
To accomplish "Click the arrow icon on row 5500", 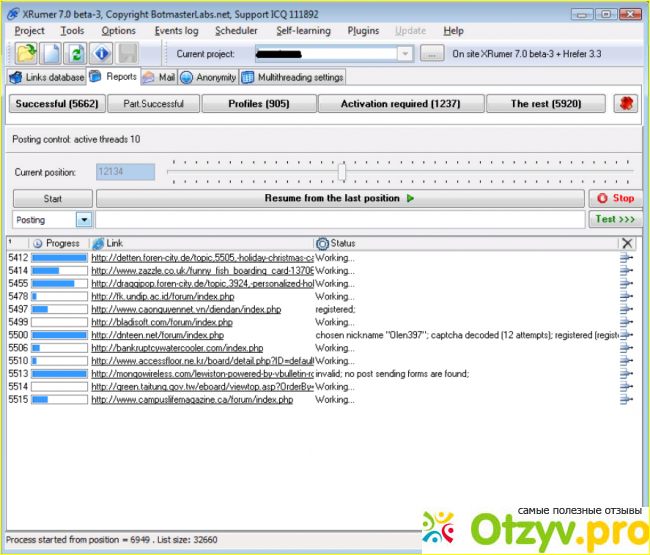I will (x=626, y=335).
